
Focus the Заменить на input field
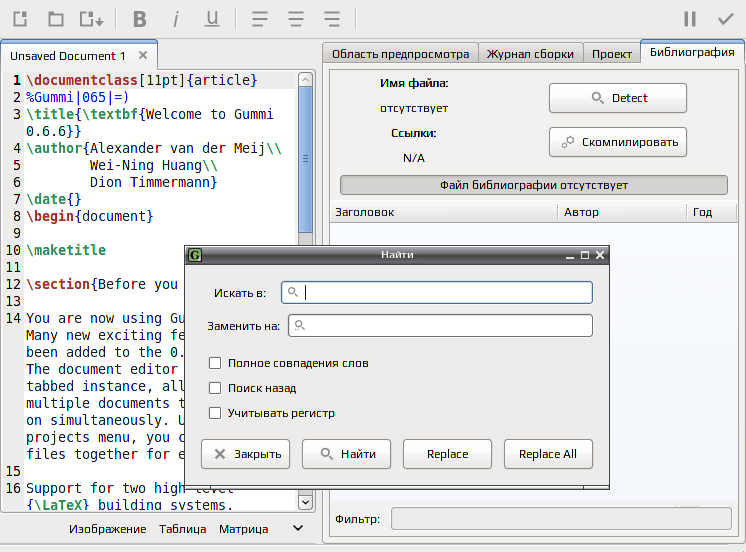click(x=440, y=325)
